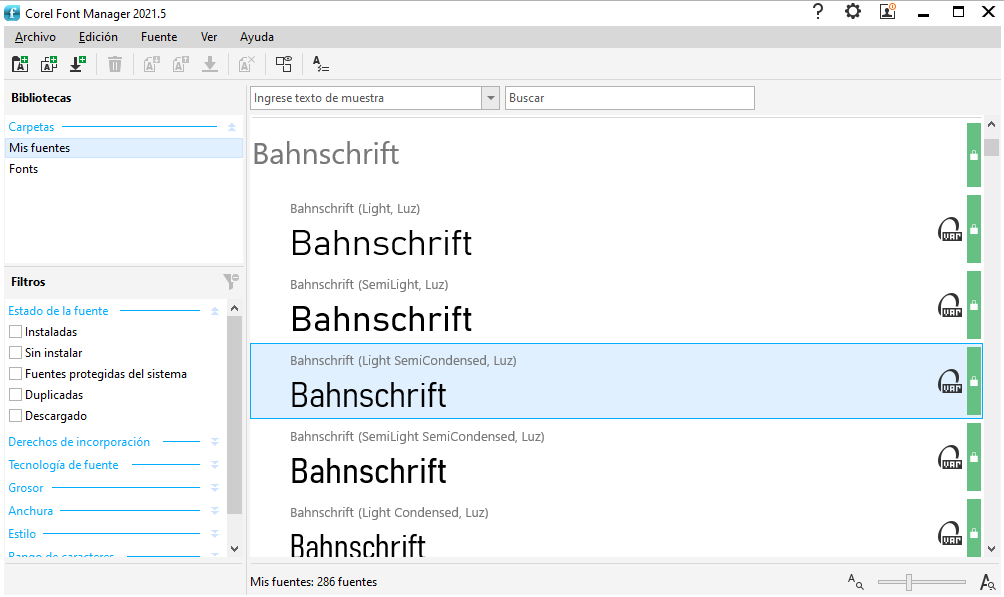Check the Sin instalar filter

[x=15, y=353]
